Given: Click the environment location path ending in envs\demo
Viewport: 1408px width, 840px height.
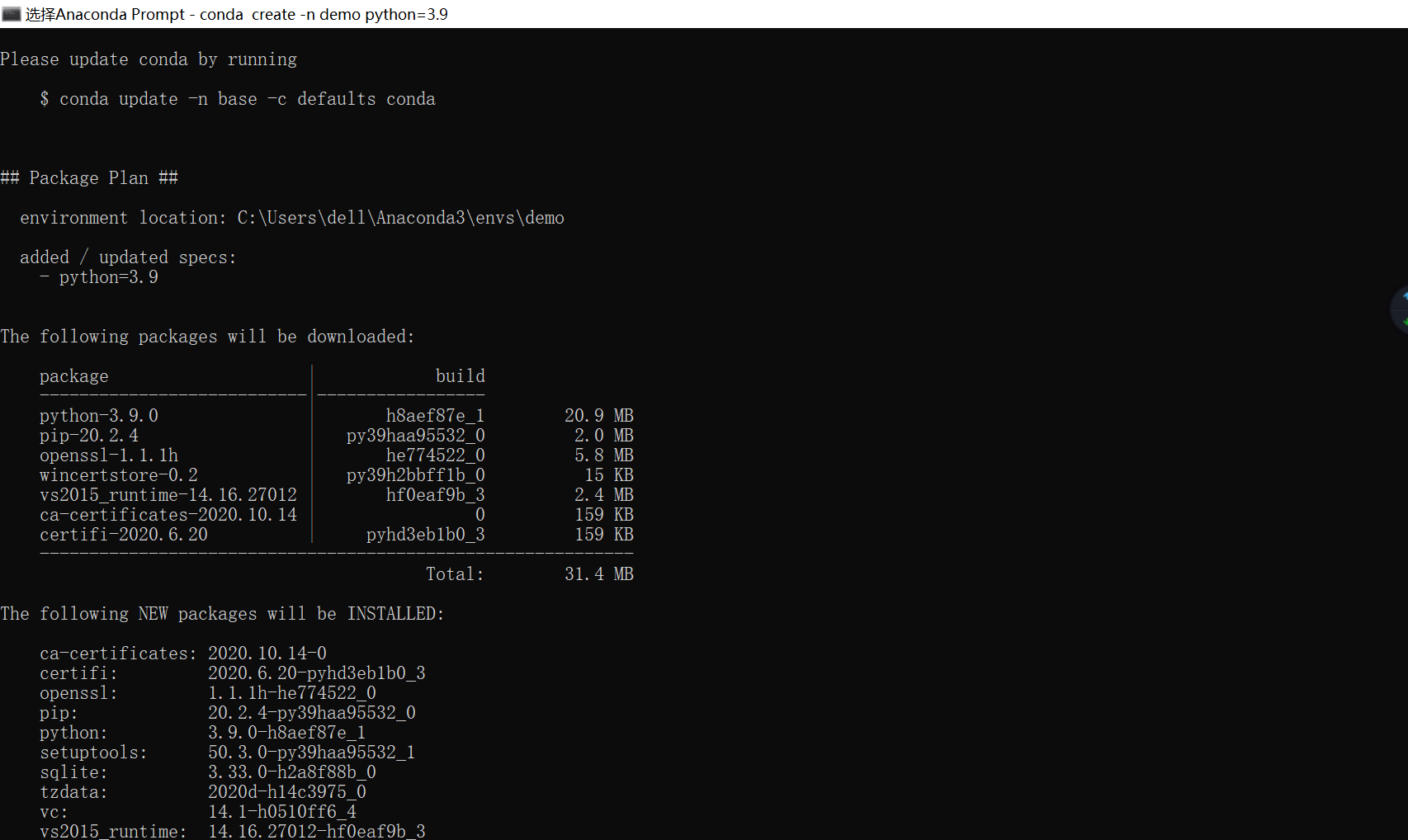Looking at the screenshot, I should point(401,218).
